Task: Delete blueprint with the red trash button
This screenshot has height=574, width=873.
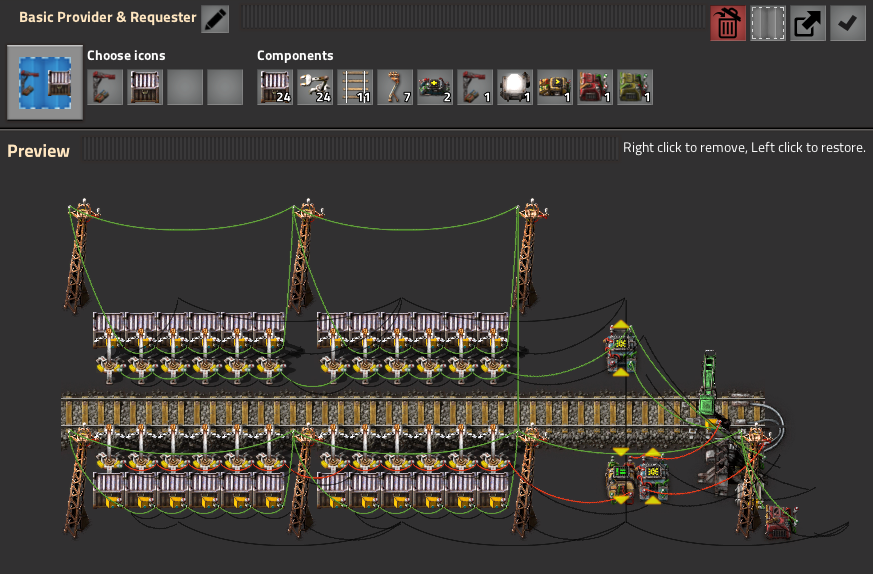Action: (x=728, y=24)
